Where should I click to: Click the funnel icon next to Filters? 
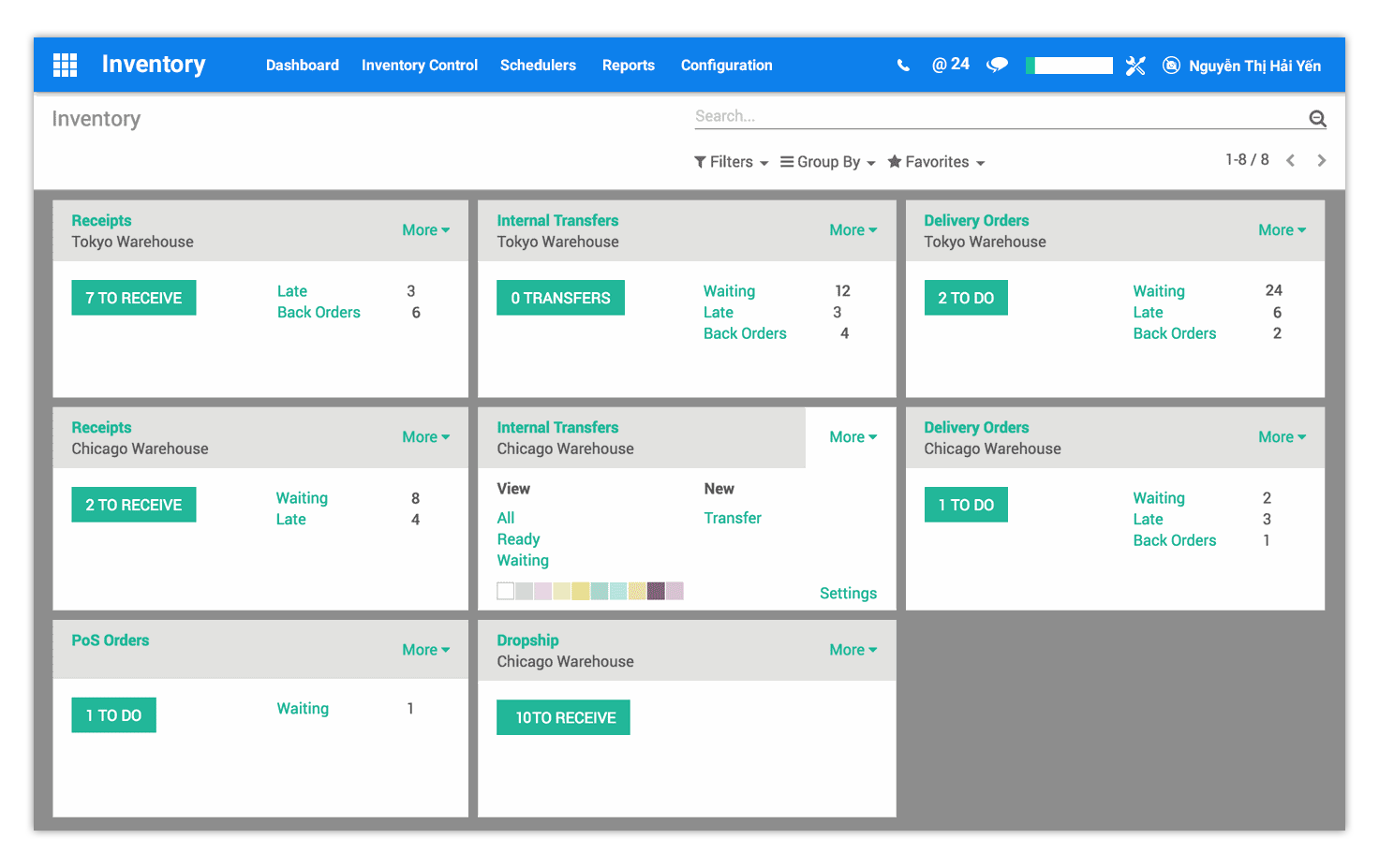[700, 161]
